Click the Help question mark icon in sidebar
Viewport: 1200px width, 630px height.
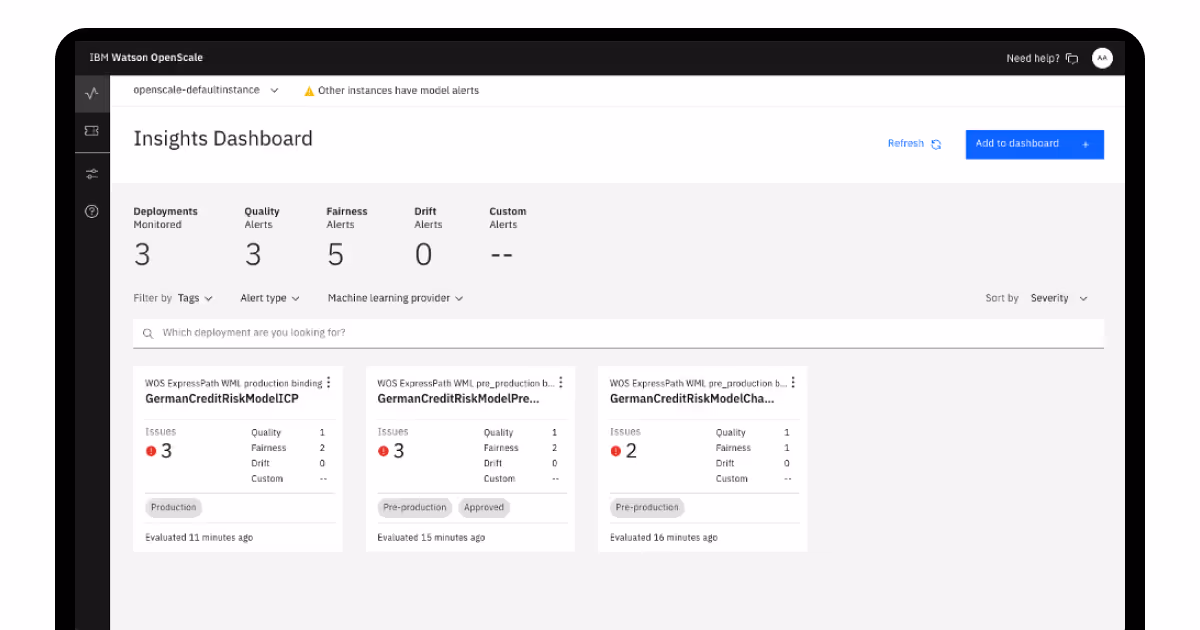point(92,210)
